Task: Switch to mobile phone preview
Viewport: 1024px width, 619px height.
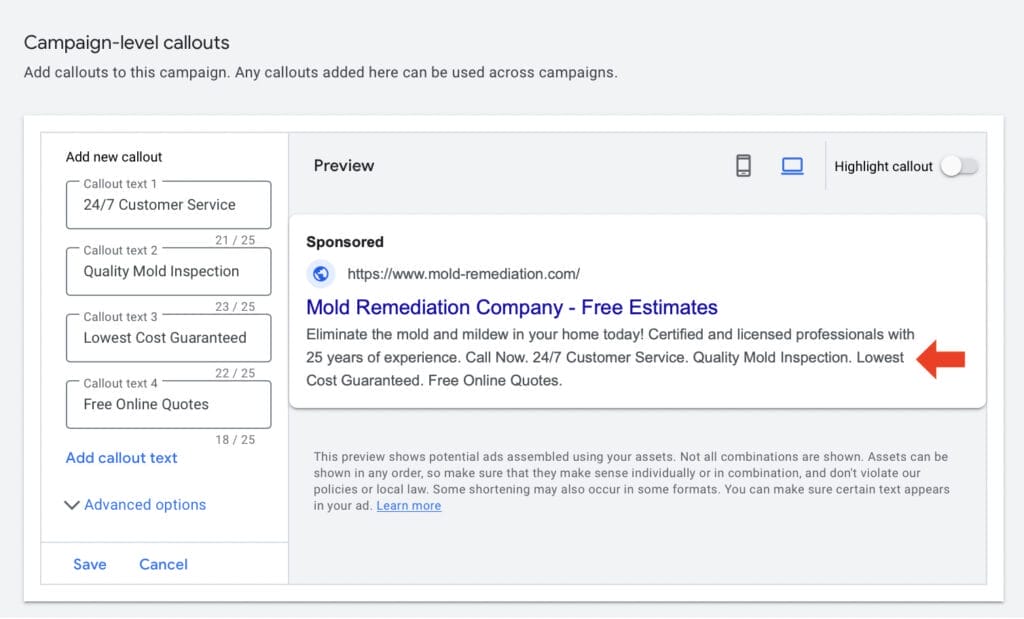Action: pyautogui.click(x=743, y=166)
